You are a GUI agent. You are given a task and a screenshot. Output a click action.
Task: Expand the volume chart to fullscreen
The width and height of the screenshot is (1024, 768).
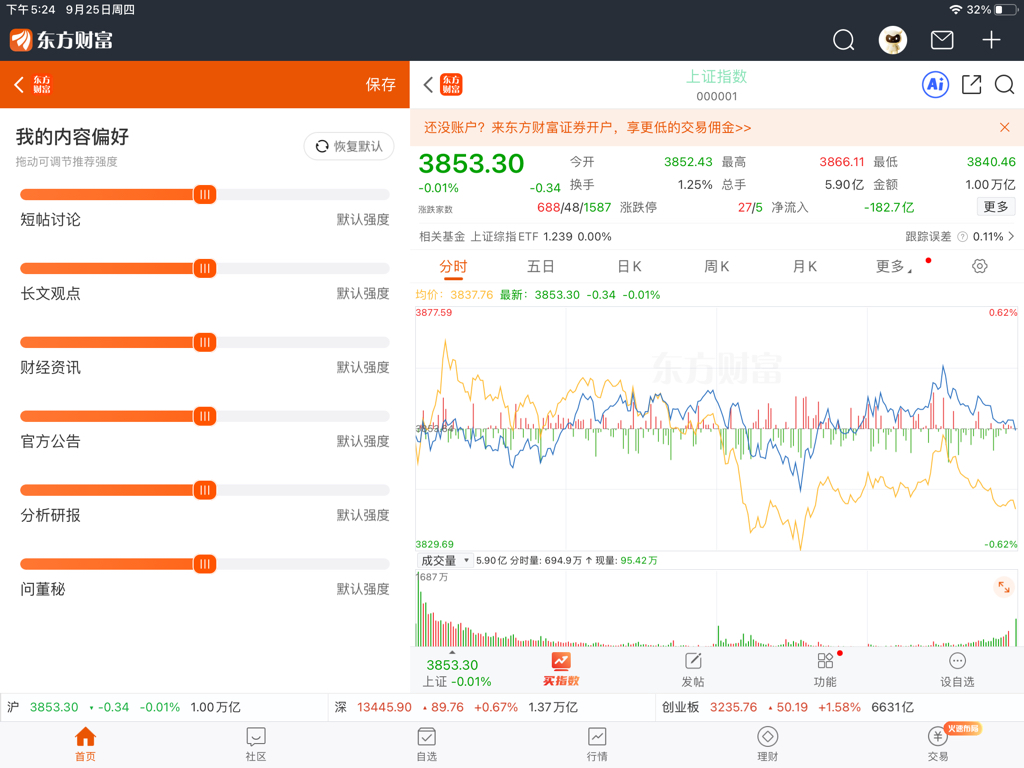(1003, 587)
